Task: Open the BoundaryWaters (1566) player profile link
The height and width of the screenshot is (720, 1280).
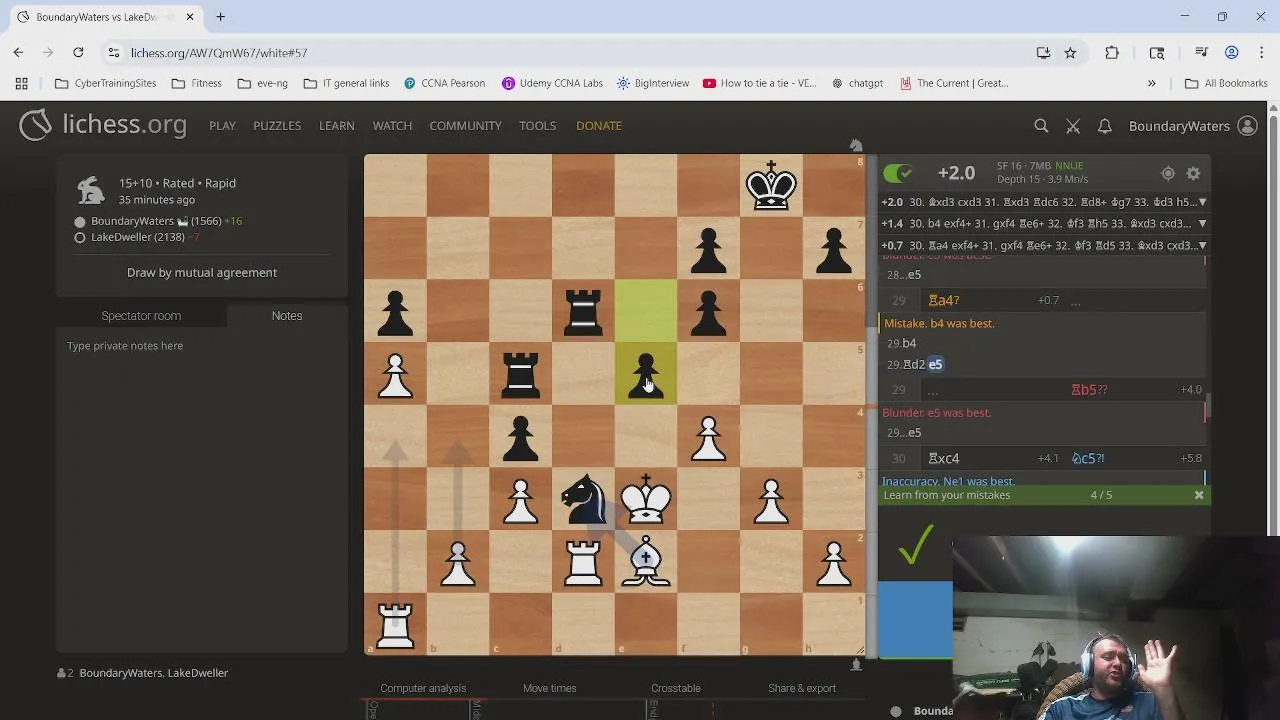Action: 156,221
